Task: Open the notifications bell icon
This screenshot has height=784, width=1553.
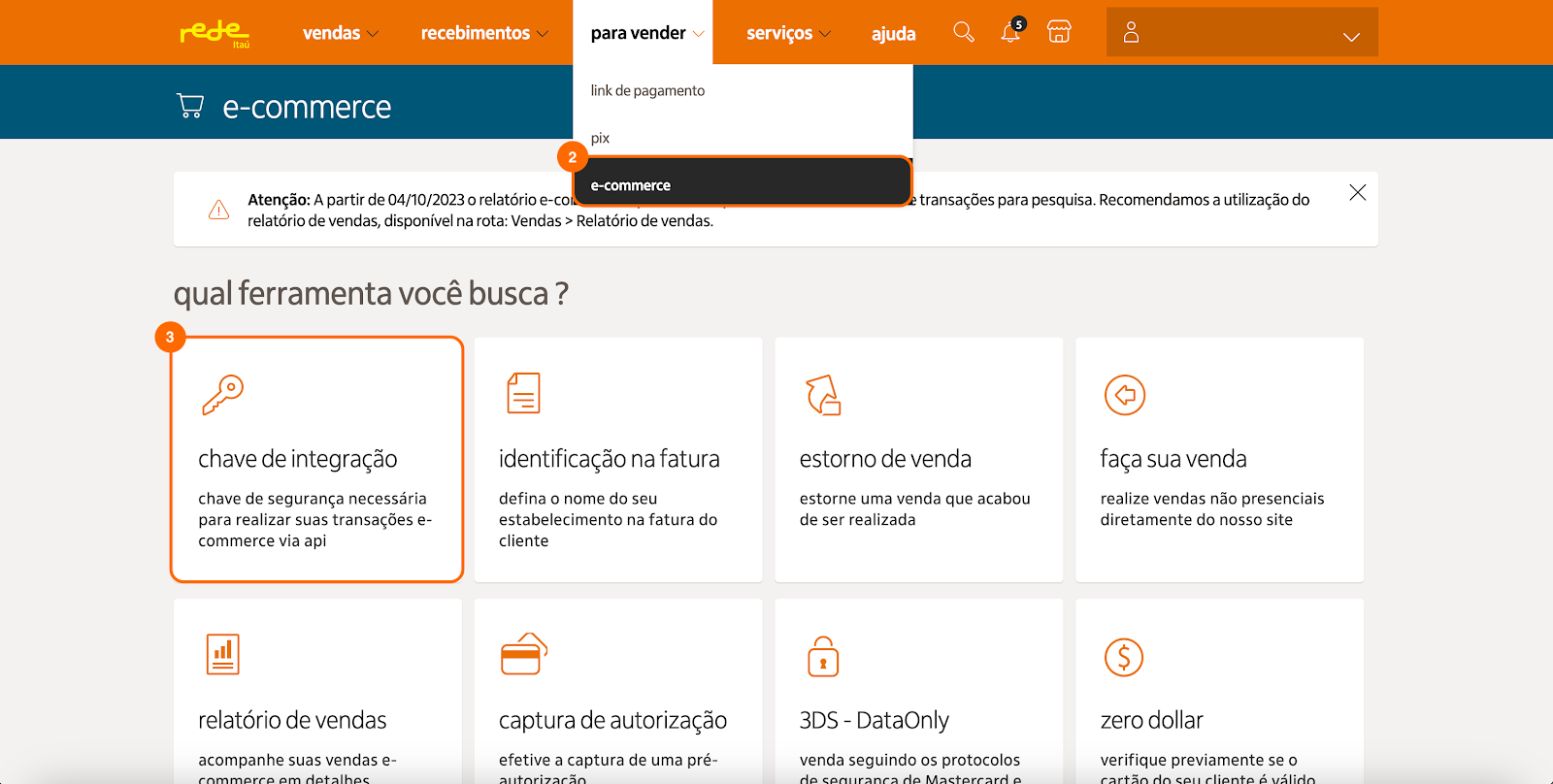Action: (x=1010, y=32)
